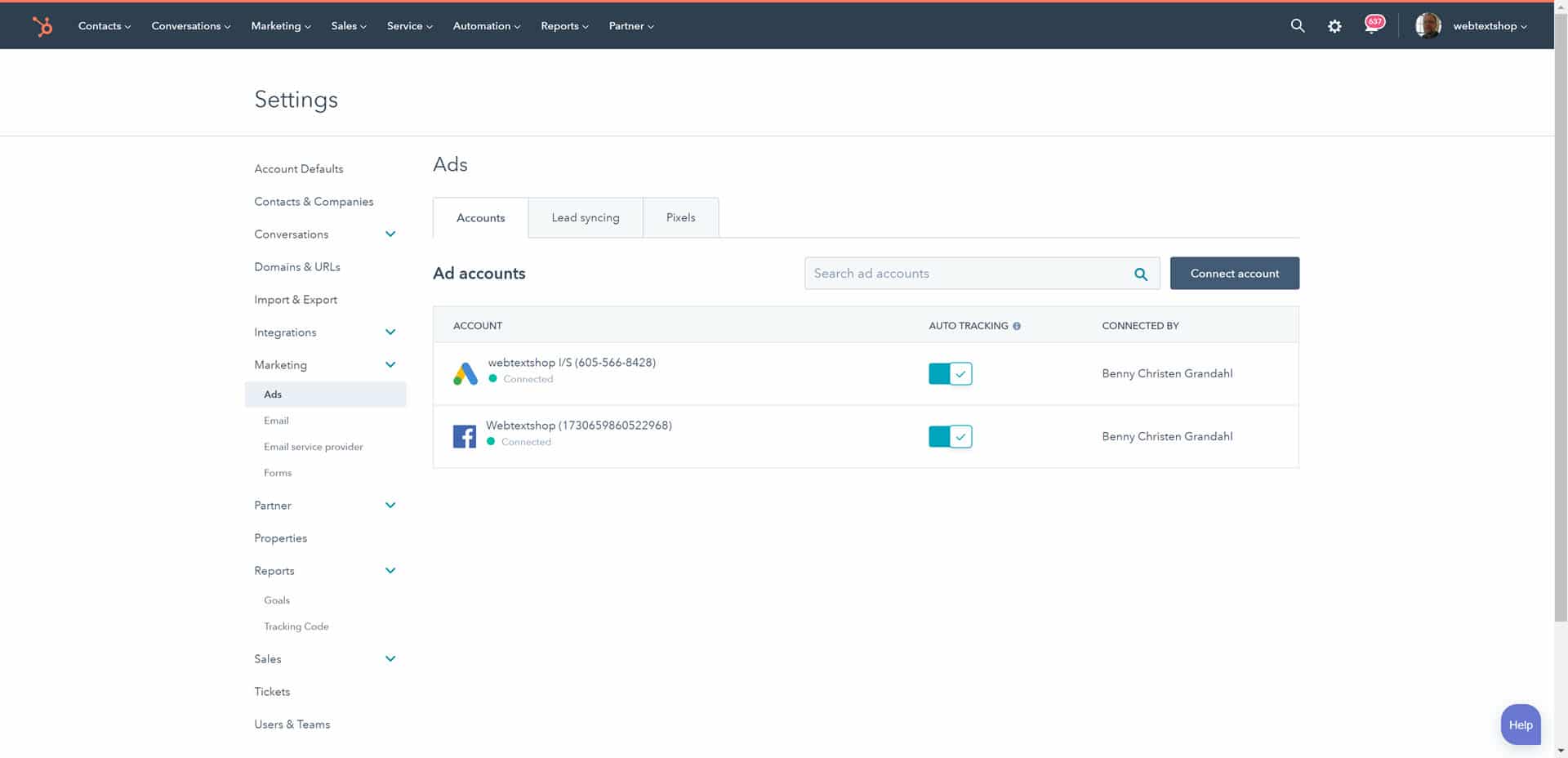The image size is (1568, 758).
Task: Open the Help chat button
Action: coord(1520,725)
